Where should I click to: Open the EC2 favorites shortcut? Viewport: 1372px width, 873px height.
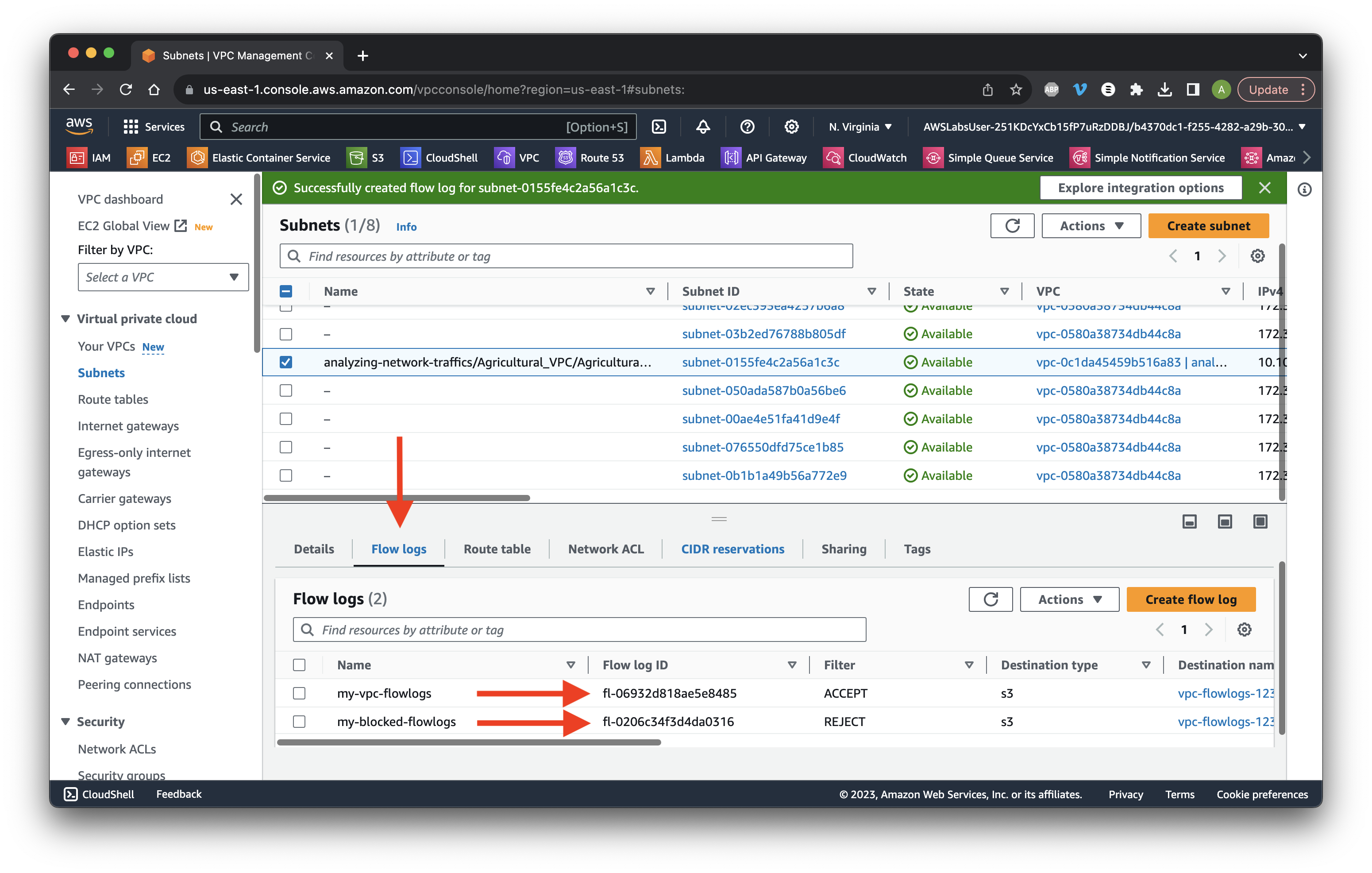click(x=149, y=158)
